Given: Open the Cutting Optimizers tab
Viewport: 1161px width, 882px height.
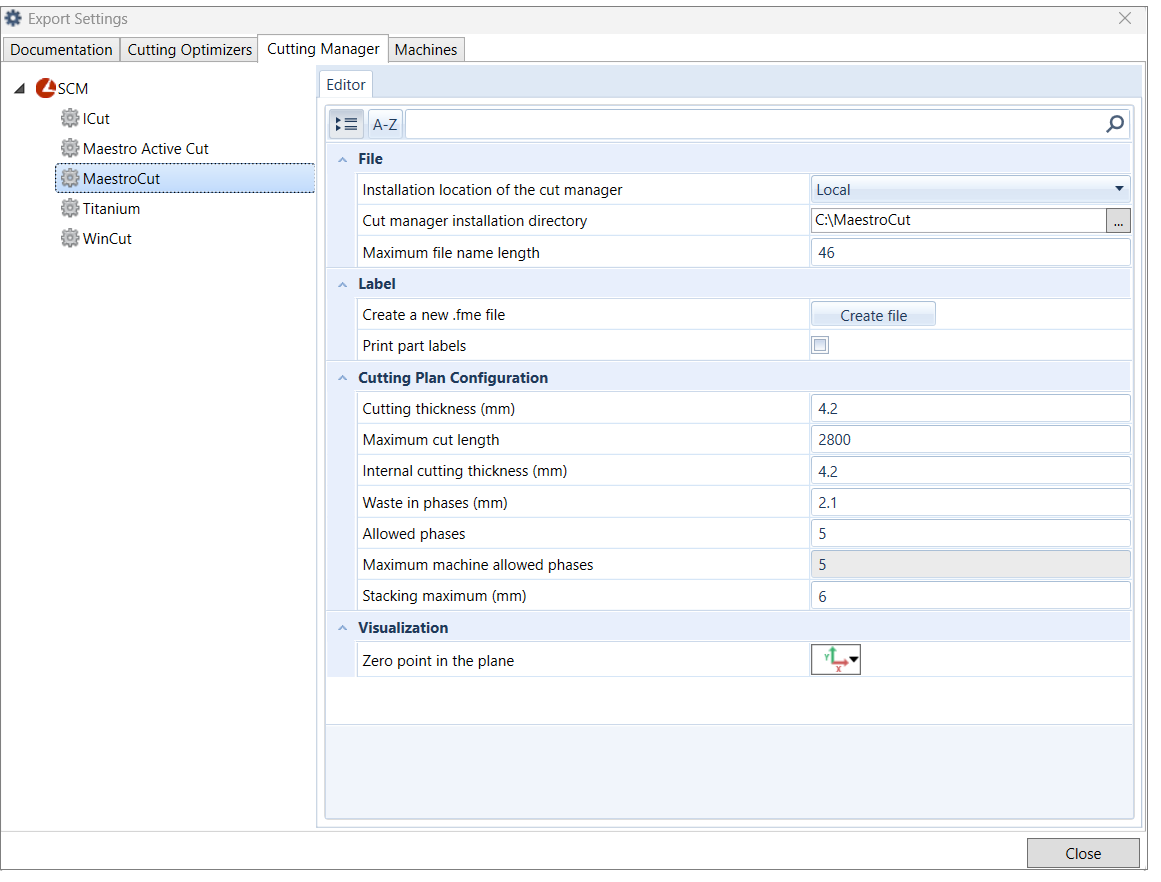Looking at the screenshot, I should tap(190, 50).
